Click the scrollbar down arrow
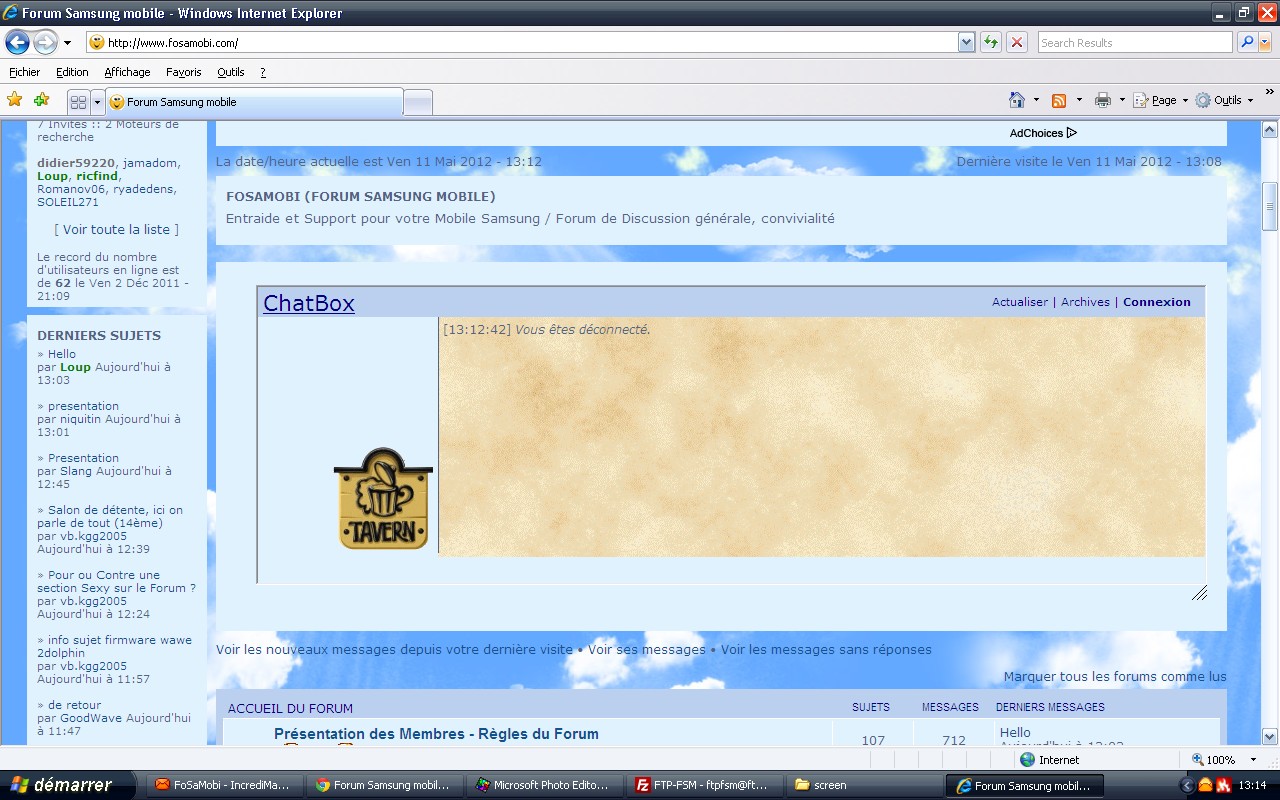 (1270, 735)
